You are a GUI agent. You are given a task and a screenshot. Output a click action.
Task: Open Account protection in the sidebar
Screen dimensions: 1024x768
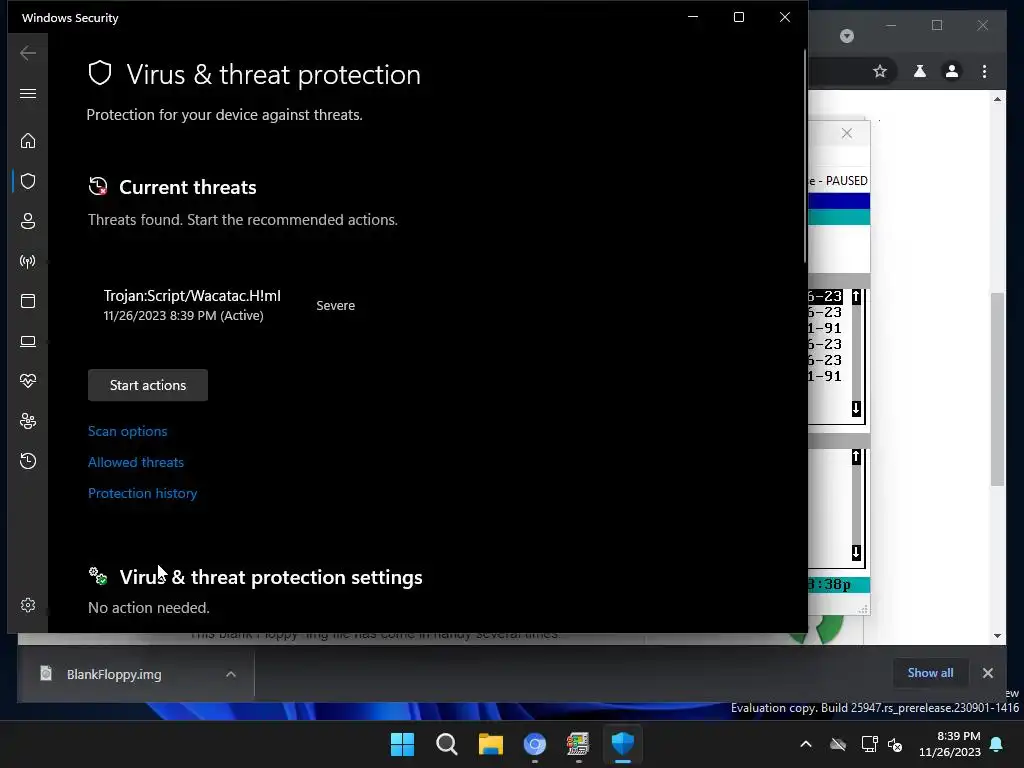click(x=28, y=221)
